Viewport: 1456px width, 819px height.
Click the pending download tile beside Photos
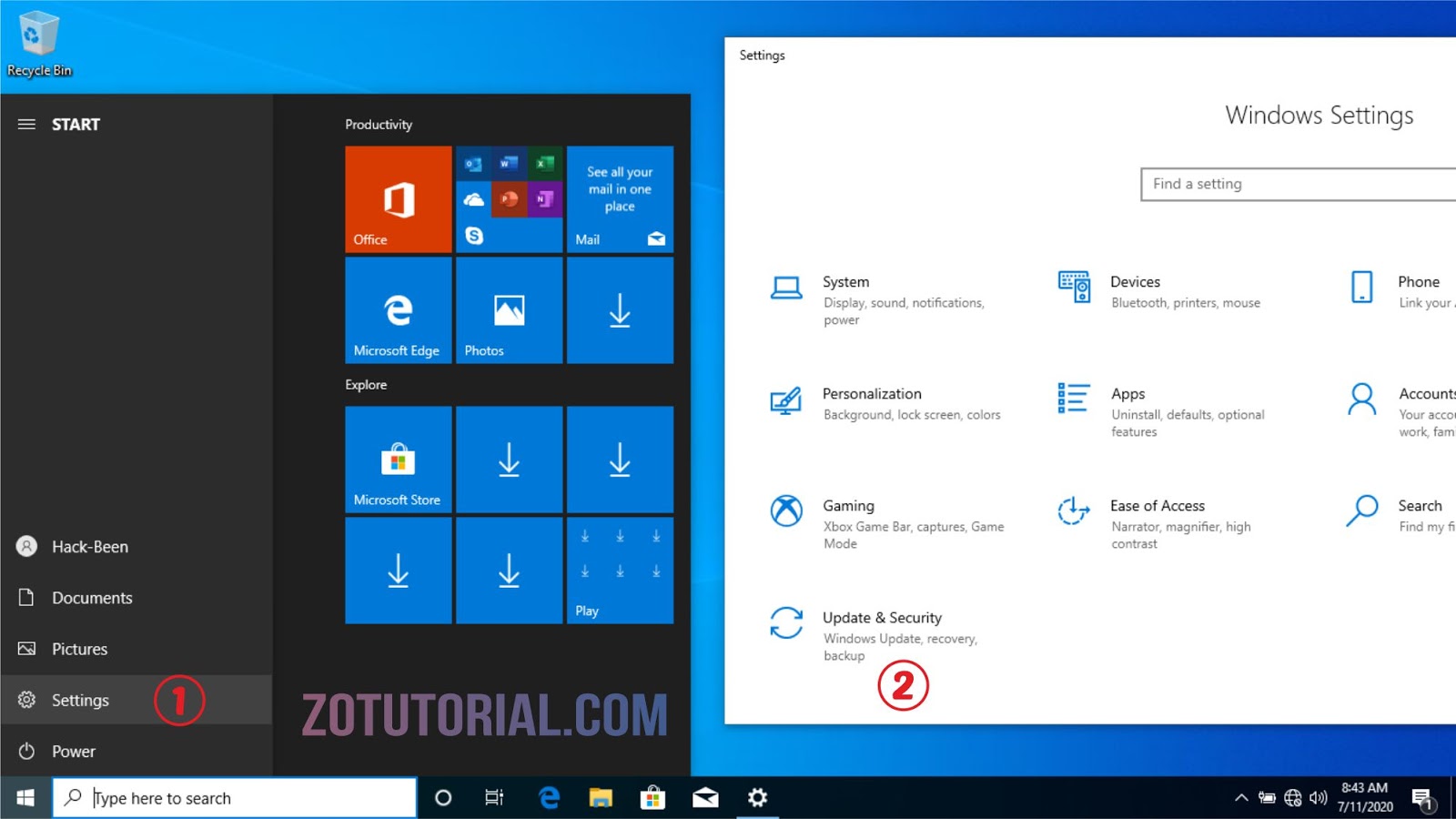(x=620, y=310)
